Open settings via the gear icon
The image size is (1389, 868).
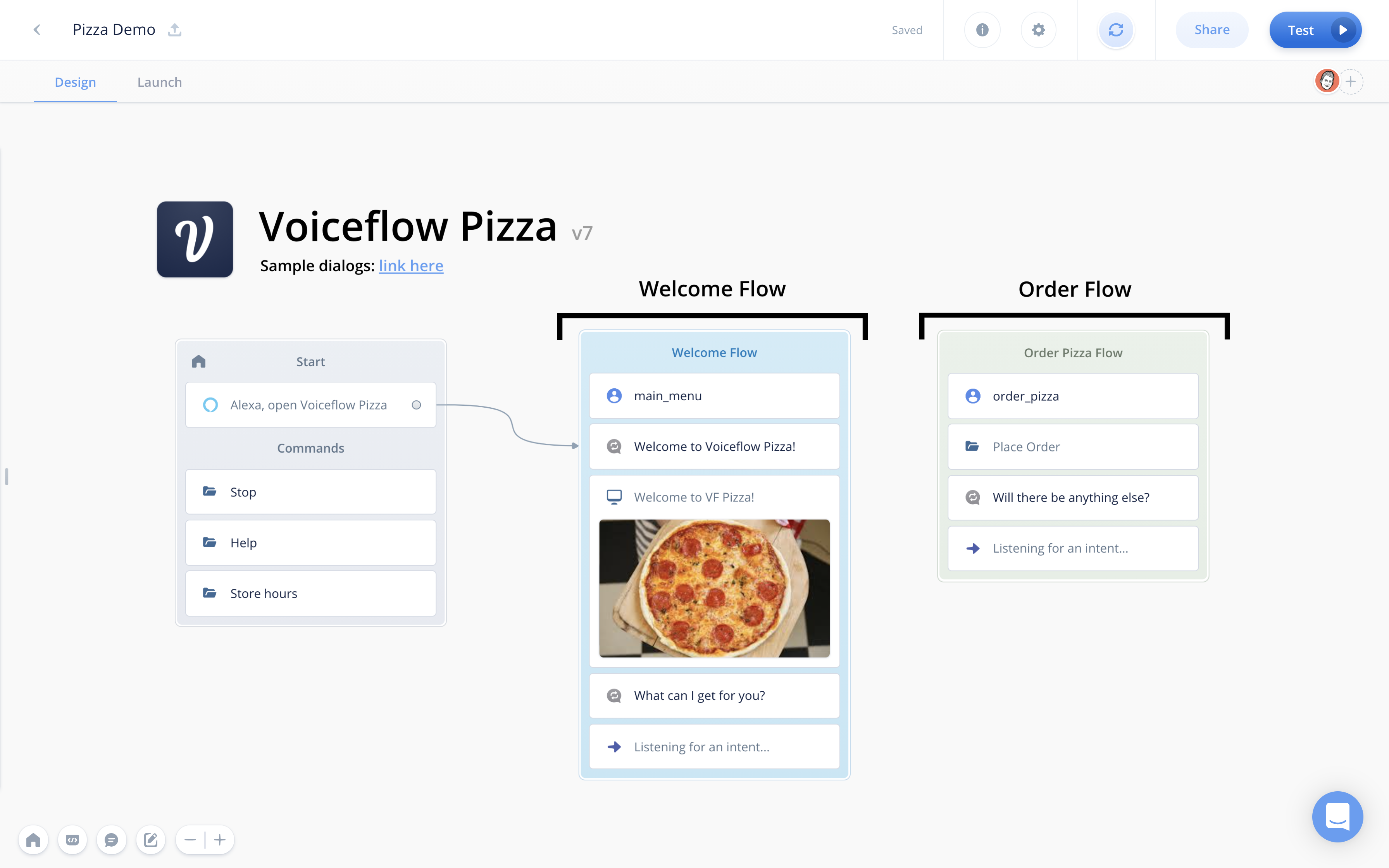(x=1038, y=30)
